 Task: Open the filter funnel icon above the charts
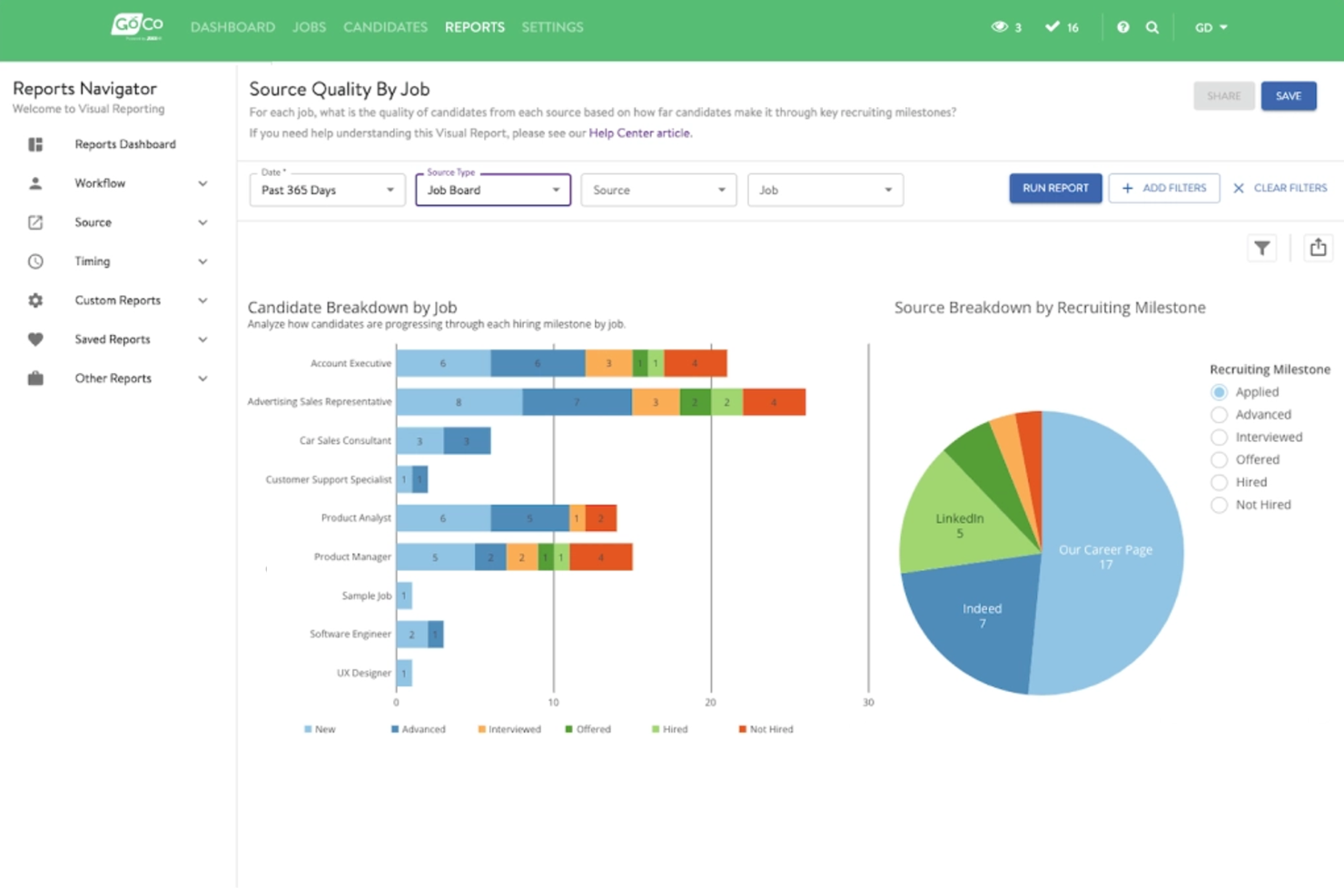pos(1261,247)
